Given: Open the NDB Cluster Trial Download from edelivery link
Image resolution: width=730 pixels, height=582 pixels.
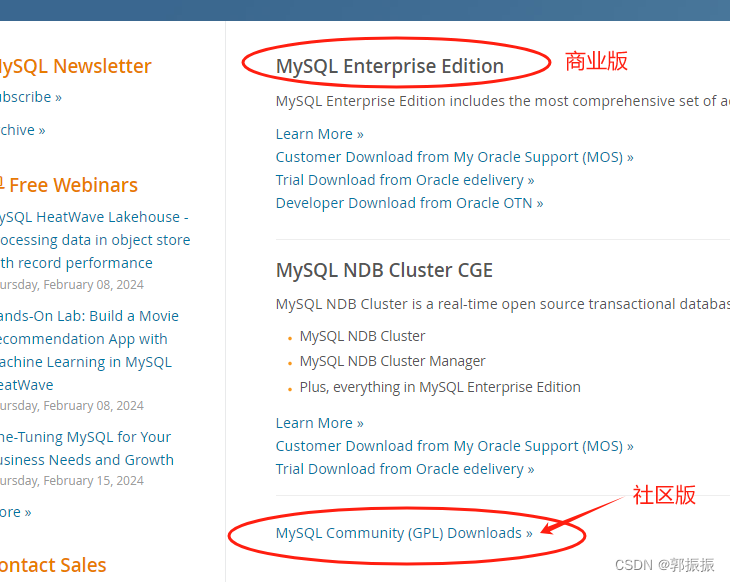Looking at the screenshot, I should (405, 469).
